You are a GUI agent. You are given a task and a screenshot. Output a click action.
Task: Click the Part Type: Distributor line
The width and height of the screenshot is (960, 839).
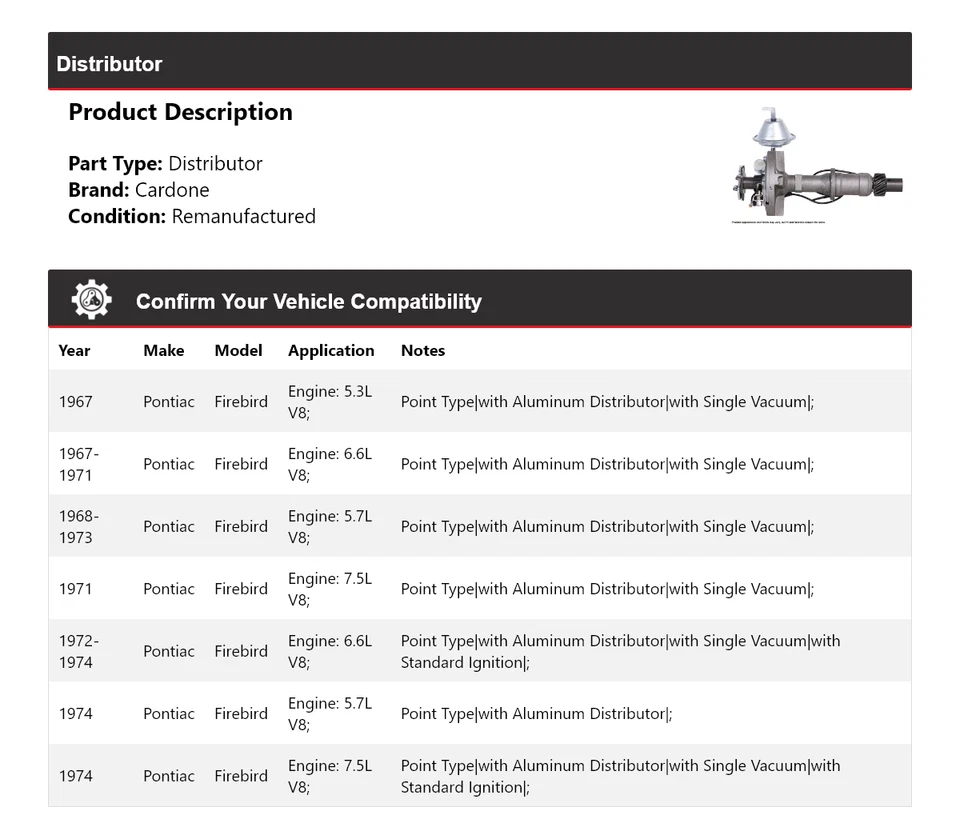point(165,164)
